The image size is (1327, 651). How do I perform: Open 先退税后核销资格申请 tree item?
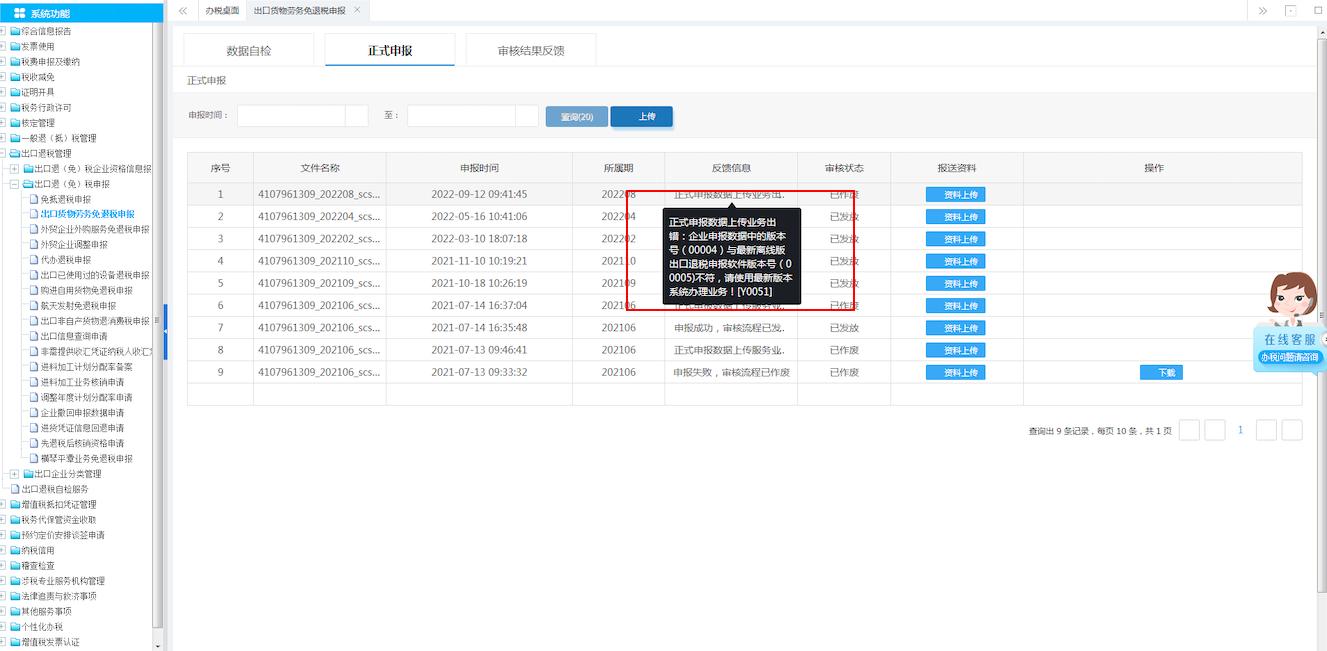click(82, 443)
